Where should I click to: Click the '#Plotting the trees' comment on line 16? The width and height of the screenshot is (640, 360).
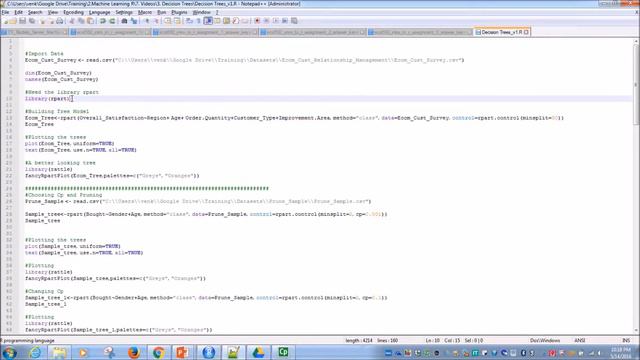click(56, 137)
